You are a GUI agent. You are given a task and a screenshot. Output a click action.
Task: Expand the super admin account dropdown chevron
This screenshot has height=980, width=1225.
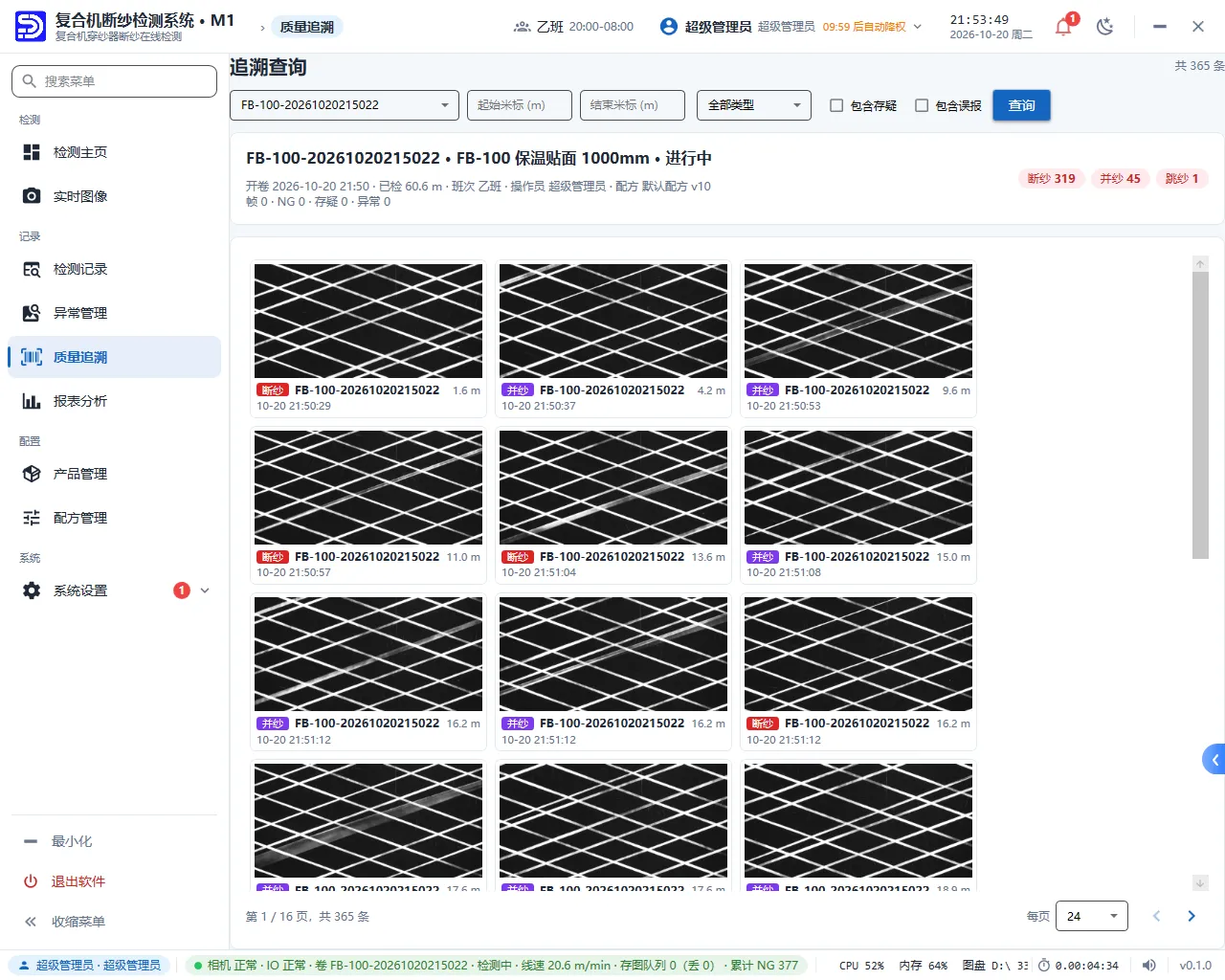click(x=918, y=27)
